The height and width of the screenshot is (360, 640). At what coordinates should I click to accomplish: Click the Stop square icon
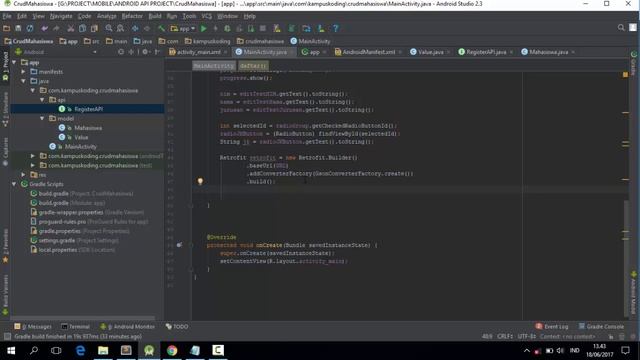click(x=263, y=29)
